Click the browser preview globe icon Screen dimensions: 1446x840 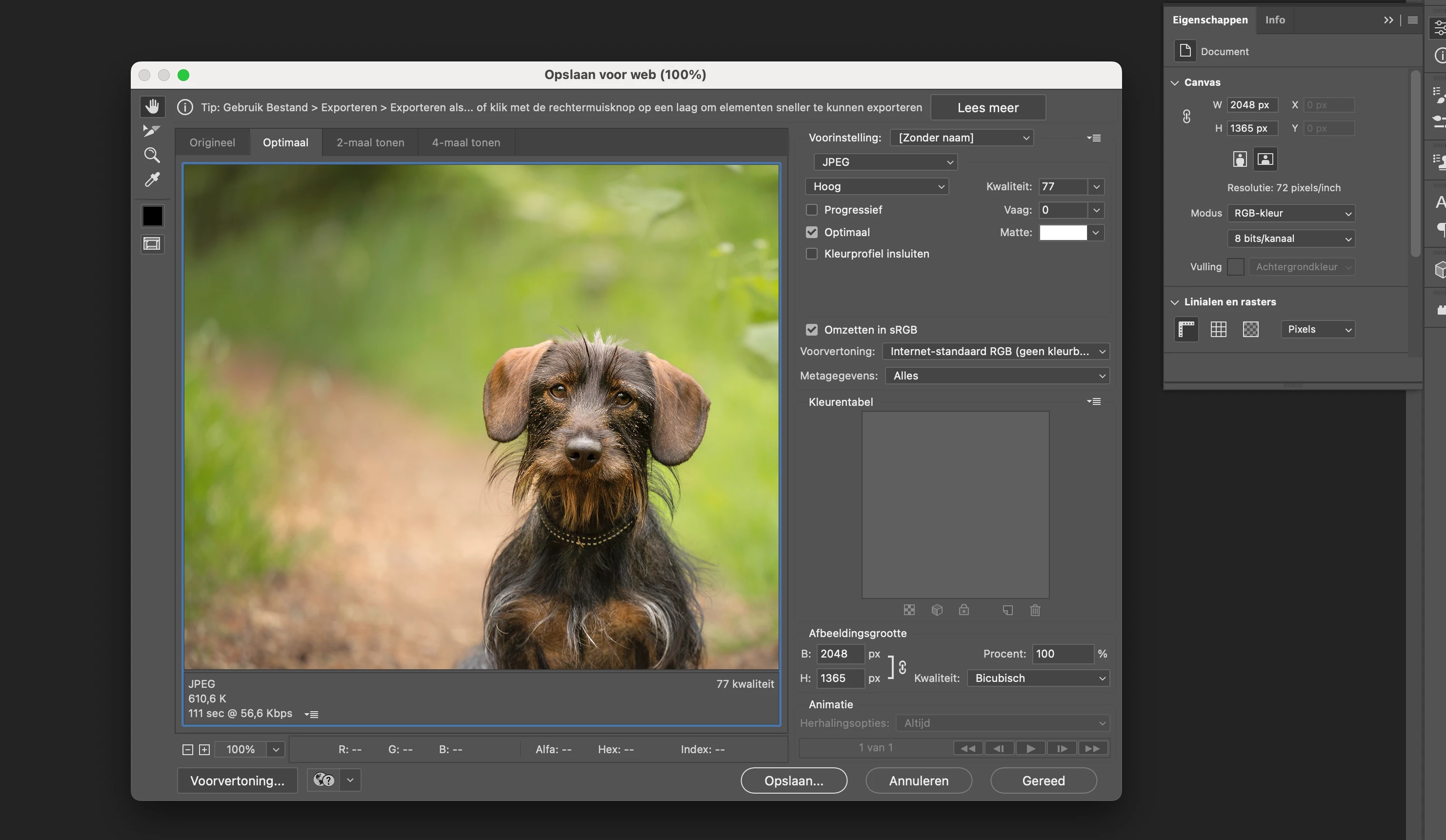(x=323, y=780)
